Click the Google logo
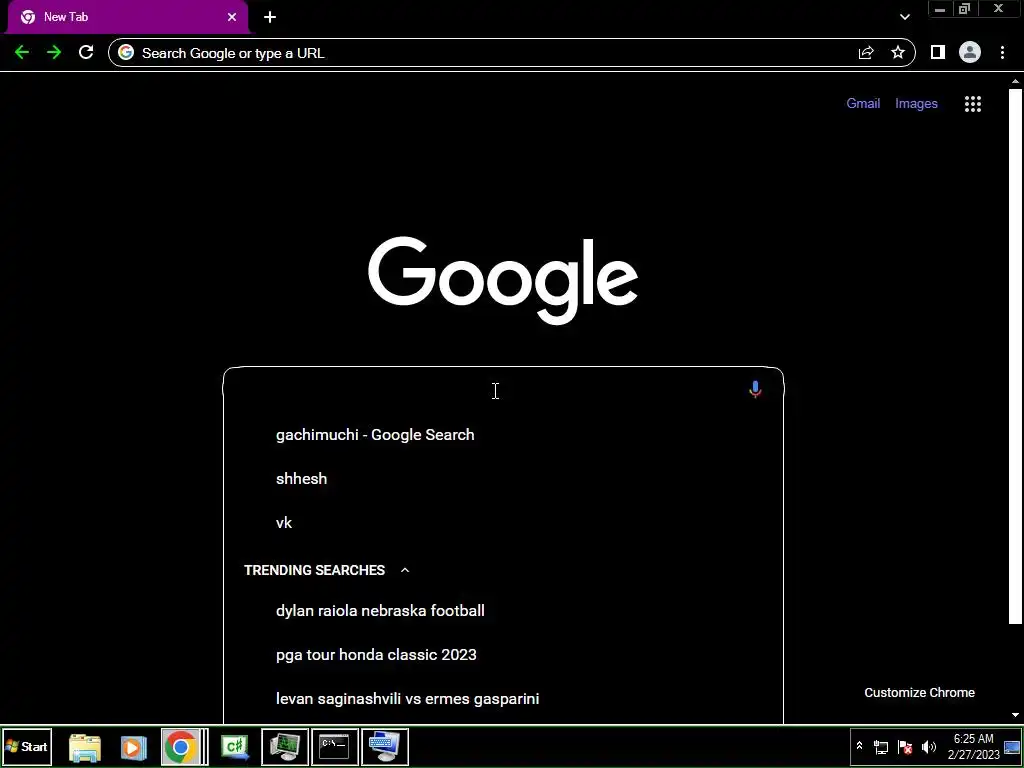1024x768 pixels. point(503,280)
